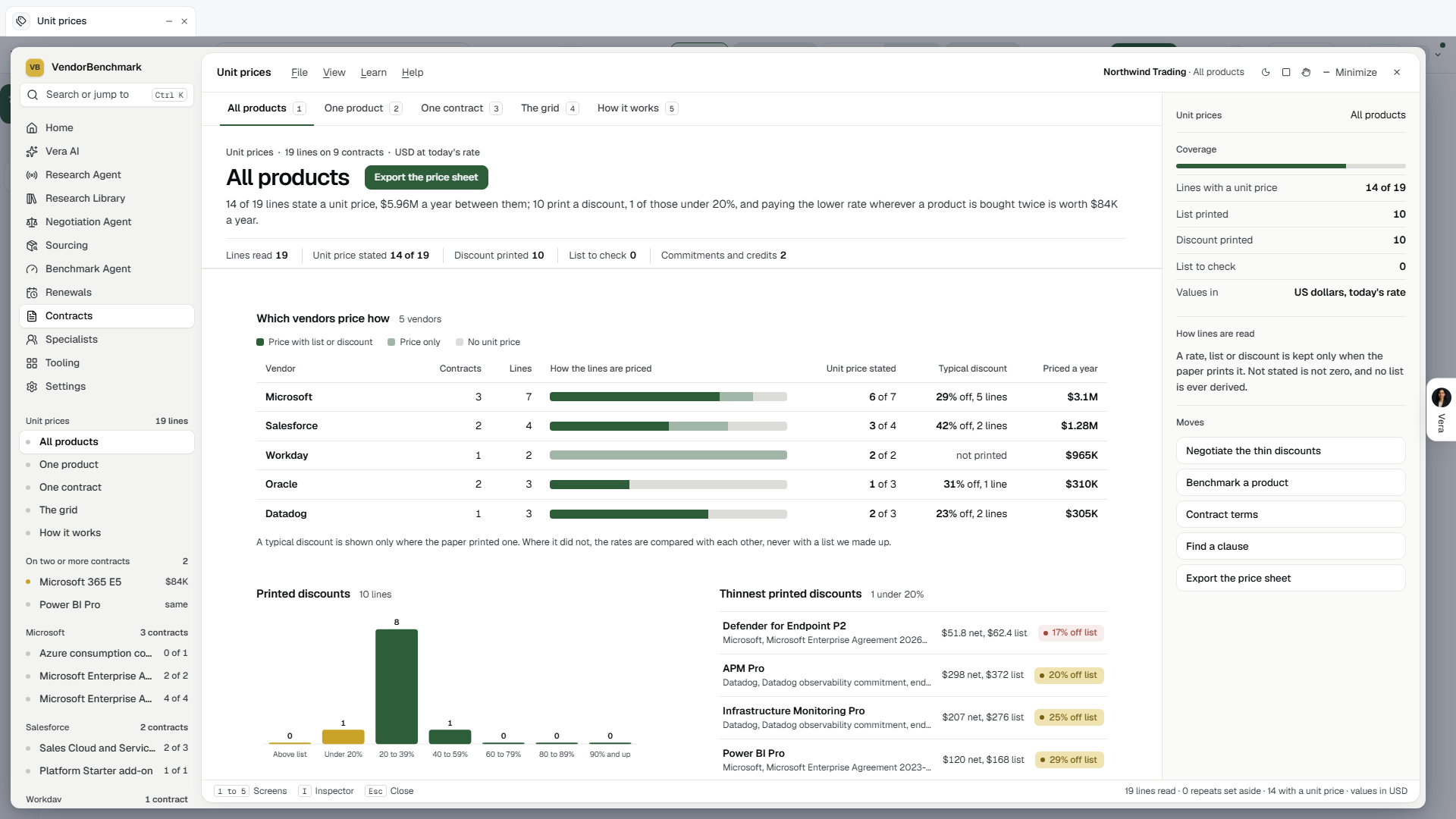Click the hand icon in header

point(1306,73)
